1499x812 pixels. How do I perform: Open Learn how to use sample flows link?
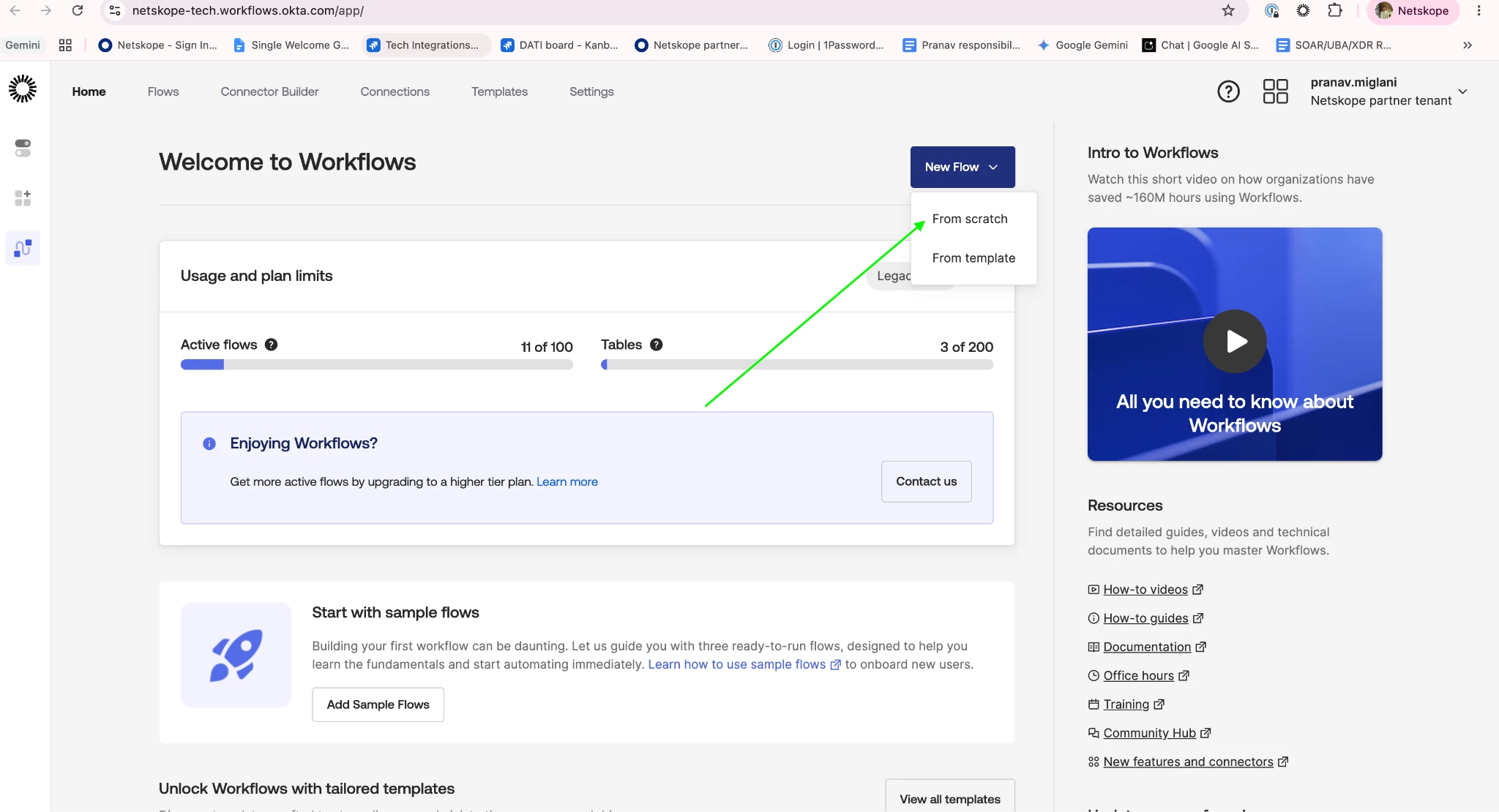click(x=744, y=664)
